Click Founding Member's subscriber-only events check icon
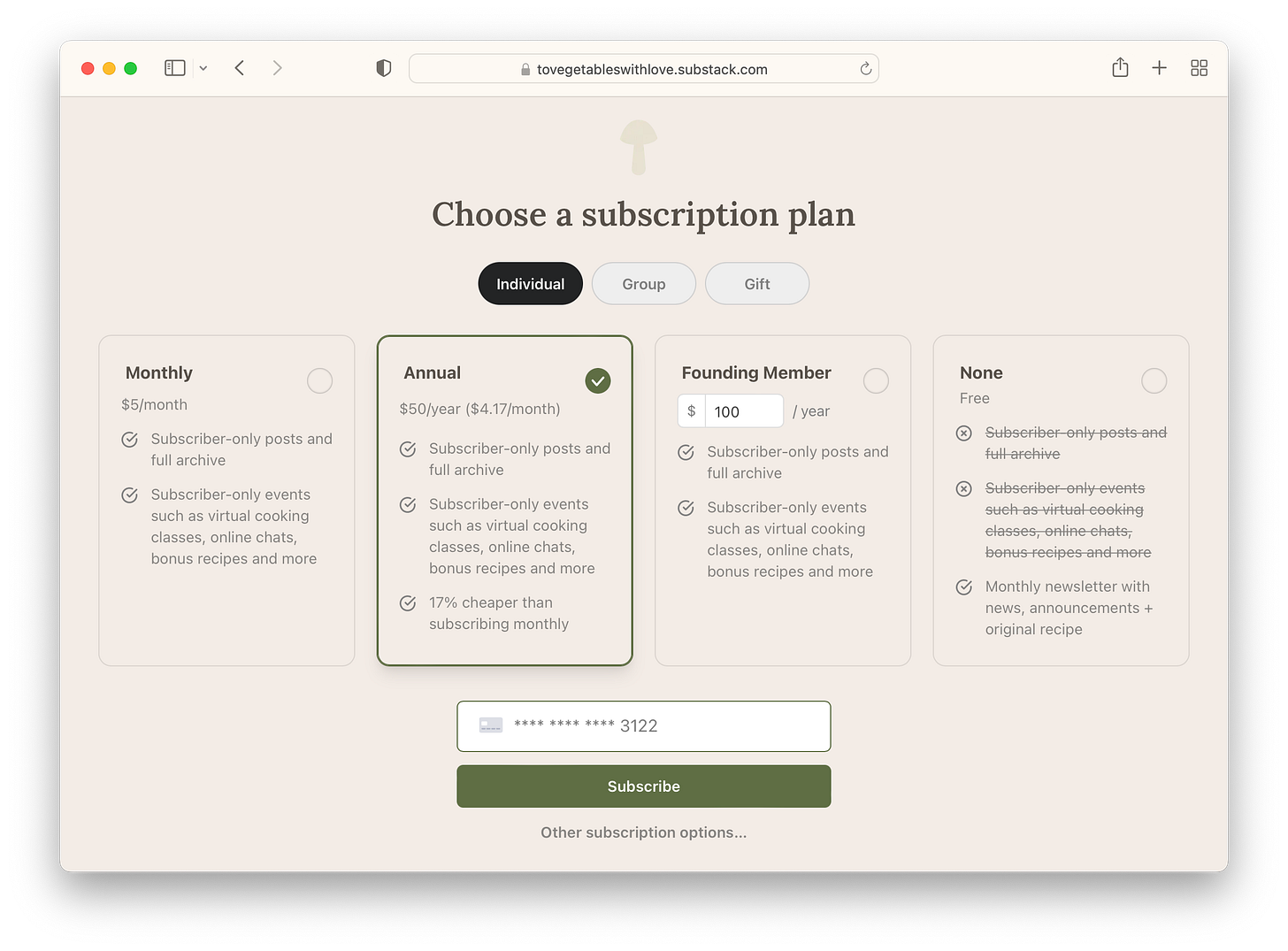 (x=686, y=509)
